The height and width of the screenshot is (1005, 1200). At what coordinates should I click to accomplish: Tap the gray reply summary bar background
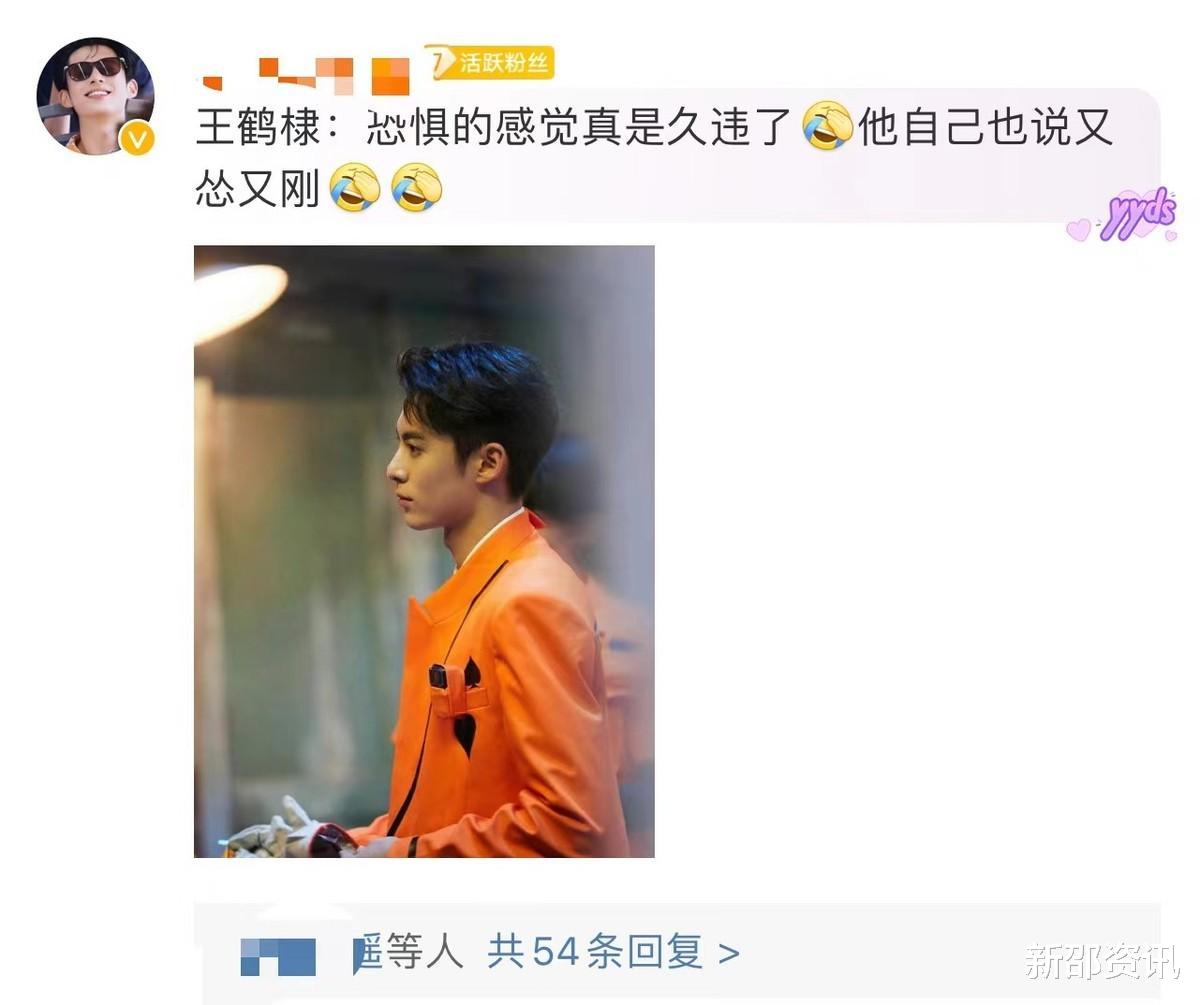(677, 953)
